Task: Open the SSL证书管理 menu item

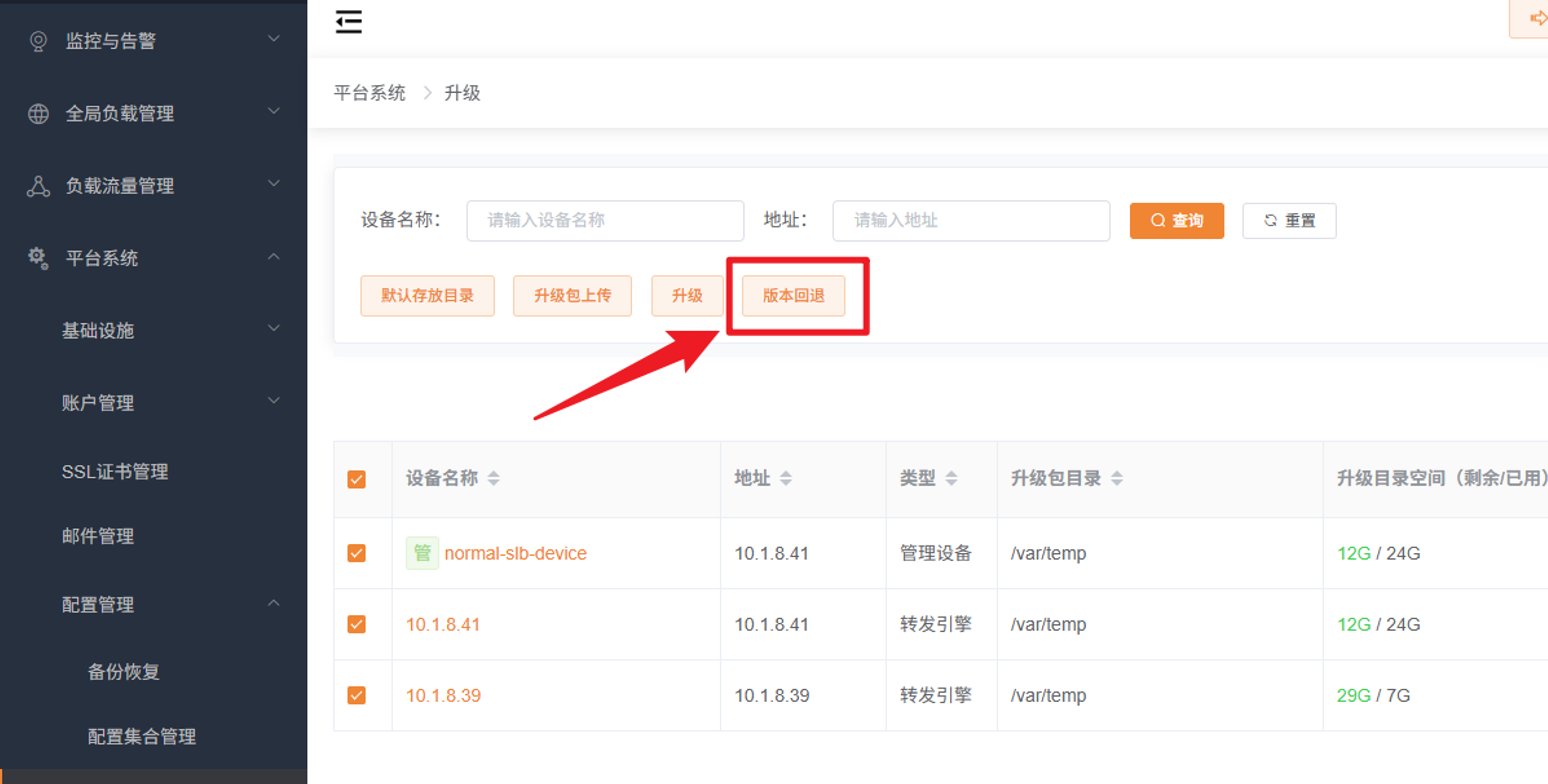Action: [x=115, y=472]
